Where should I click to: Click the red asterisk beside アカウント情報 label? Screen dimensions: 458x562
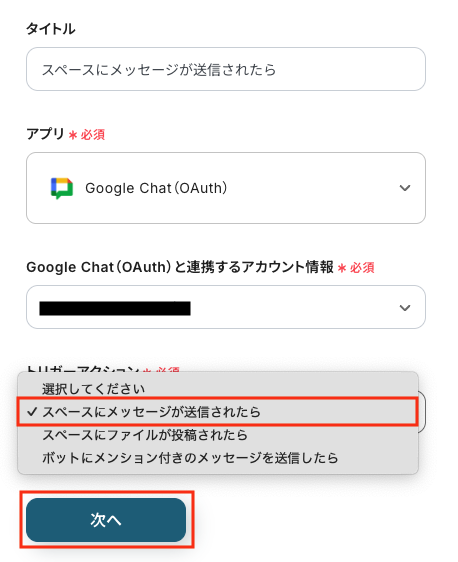point(342,268)
